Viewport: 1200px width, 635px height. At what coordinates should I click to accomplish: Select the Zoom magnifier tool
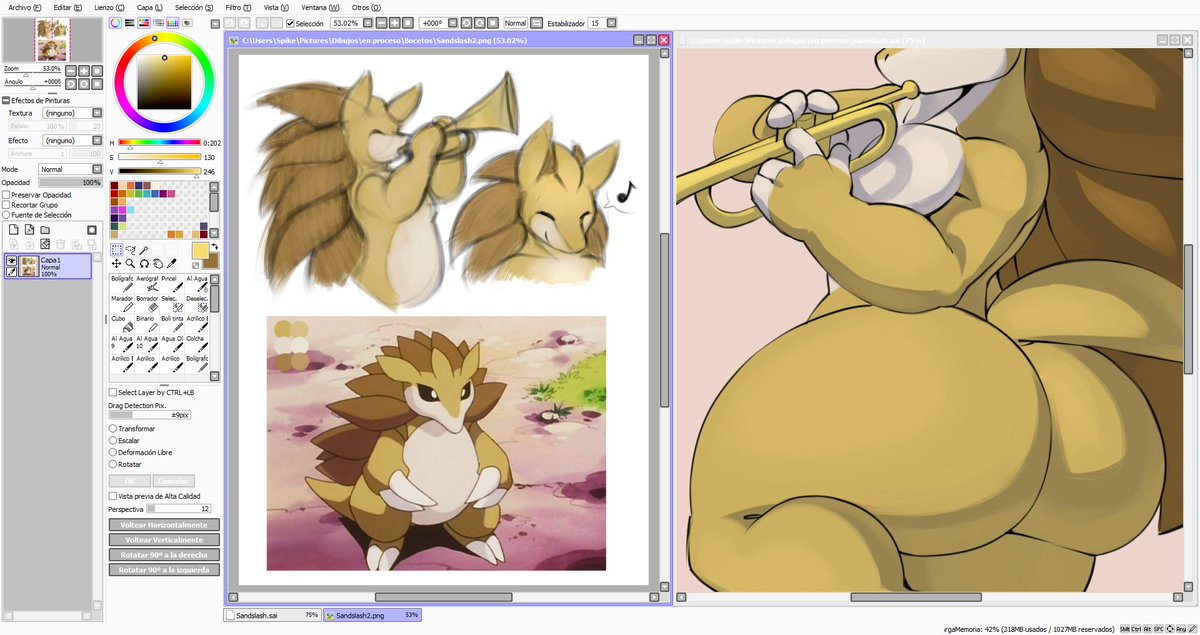click(x=130, y=264)
